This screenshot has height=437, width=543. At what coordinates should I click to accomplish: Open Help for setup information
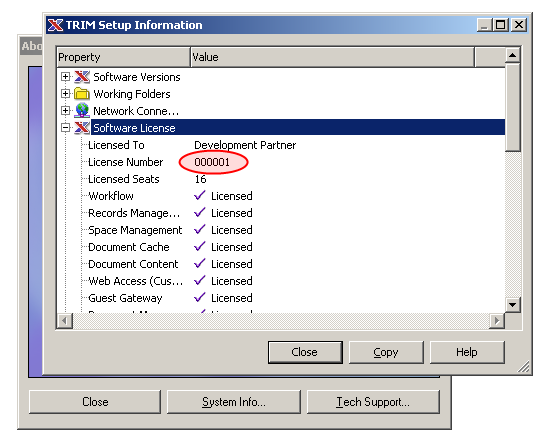(x=467, y=352)
